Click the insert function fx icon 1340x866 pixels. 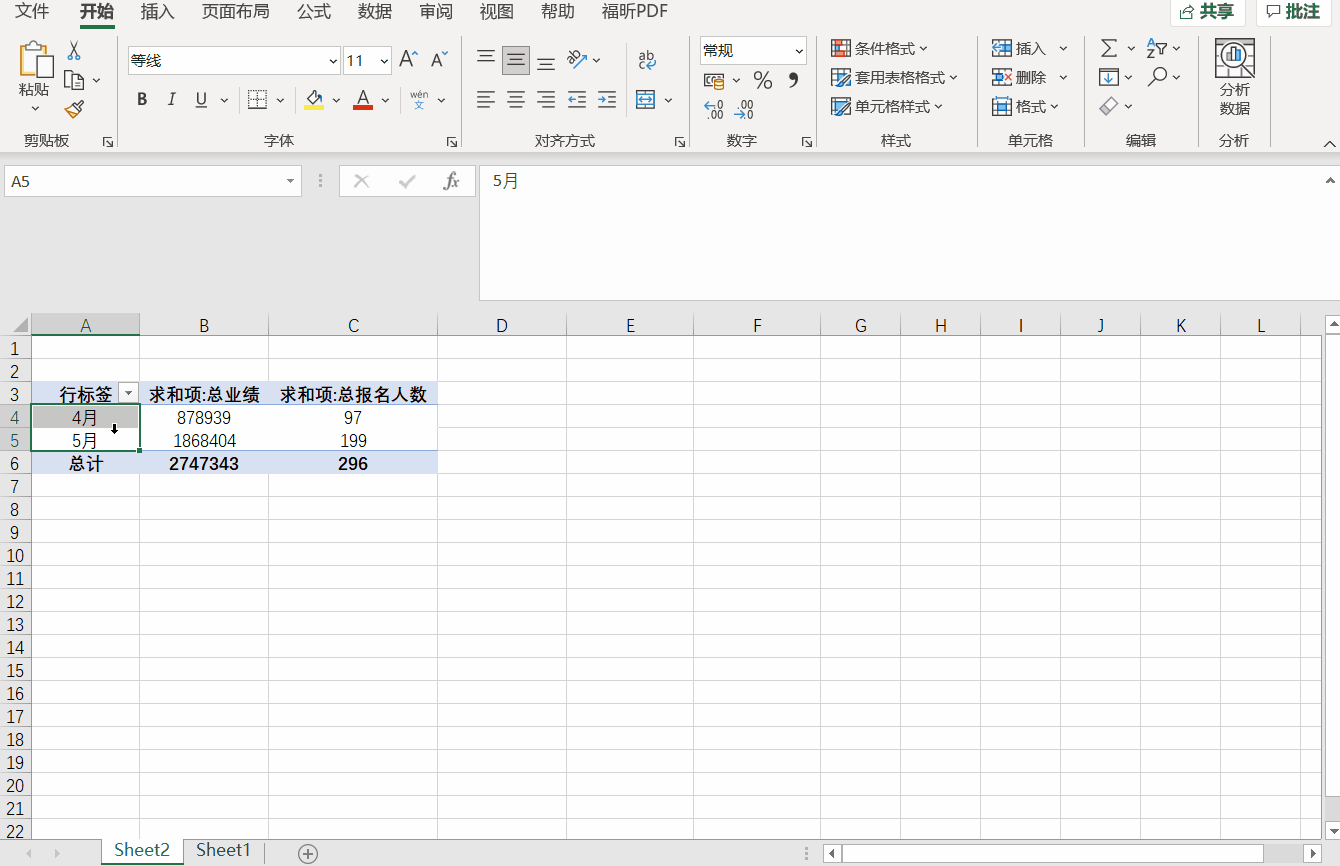(452, 181)
